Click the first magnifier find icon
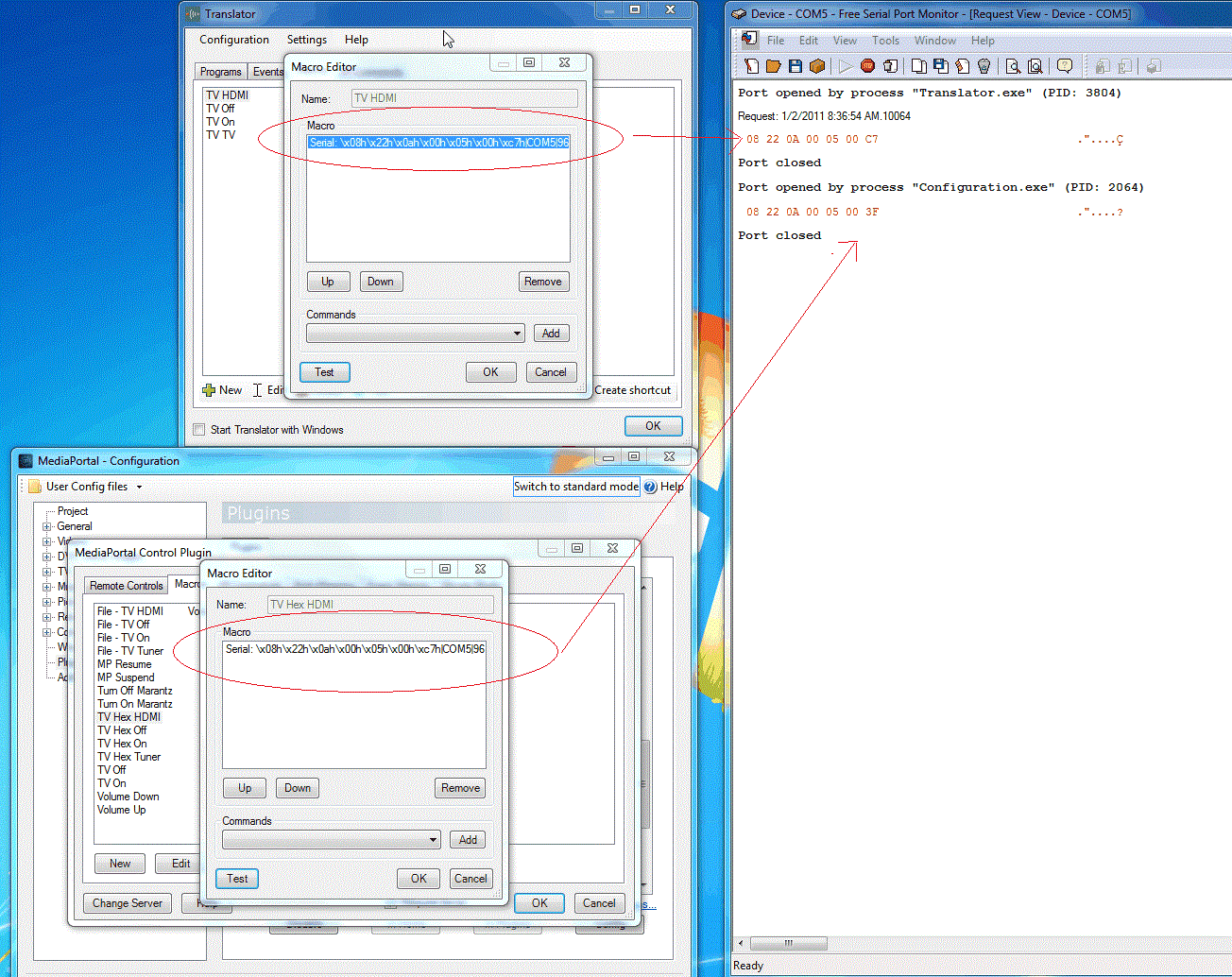 [x=1013, y=66]
